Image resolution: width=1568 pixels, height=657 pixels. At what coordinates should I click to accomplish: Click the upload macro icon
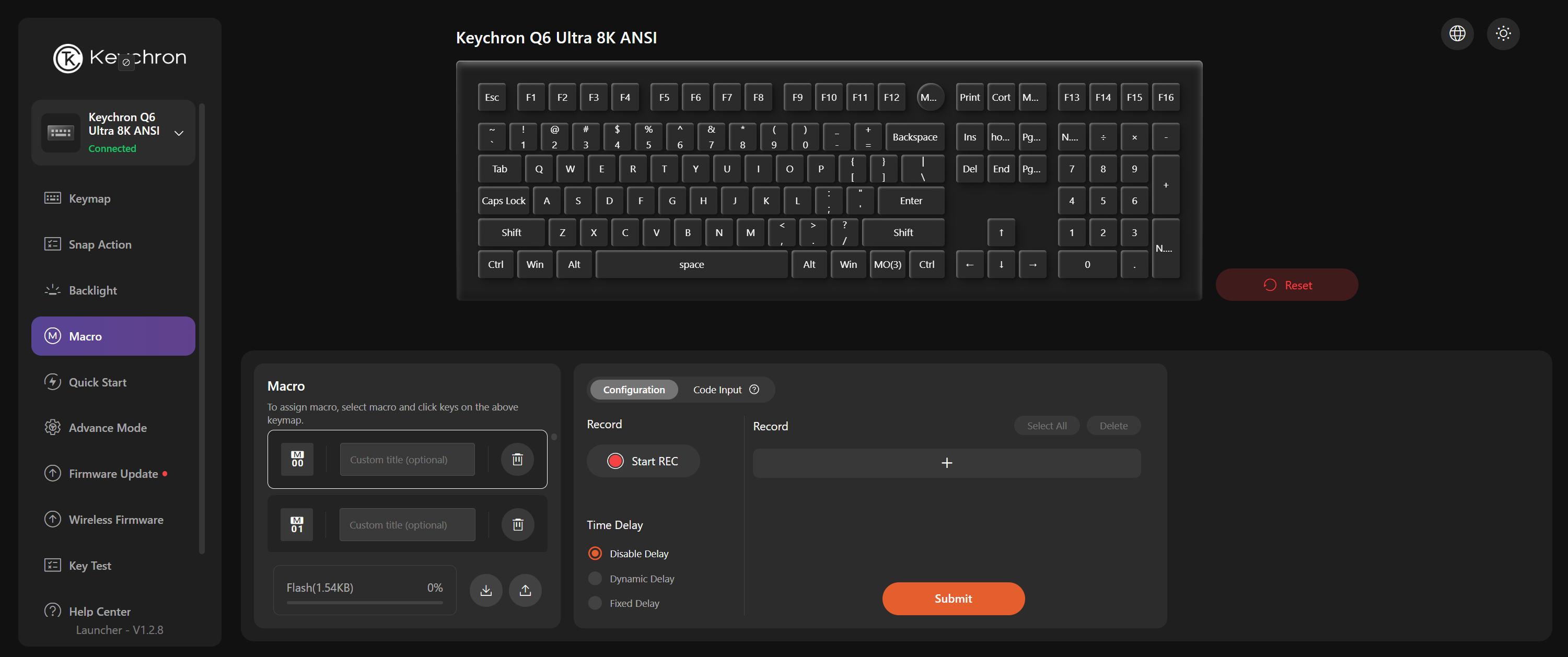(x=525, y=590)
